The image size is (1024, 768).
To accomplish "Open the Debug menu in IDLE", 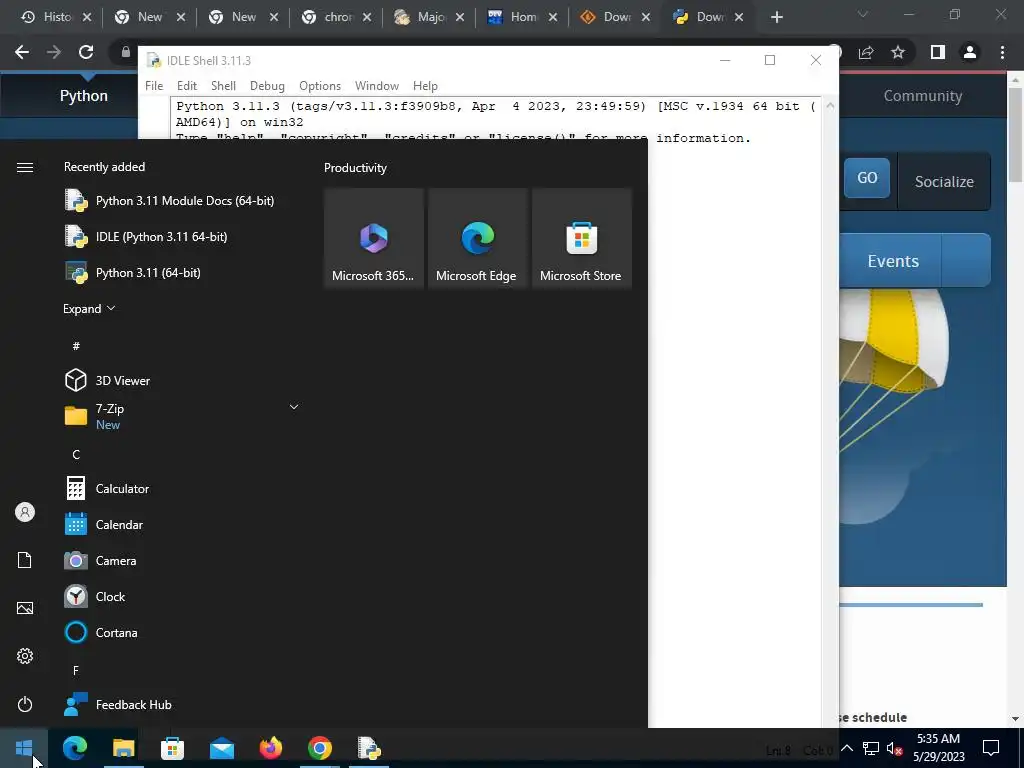I will point(267,86).
